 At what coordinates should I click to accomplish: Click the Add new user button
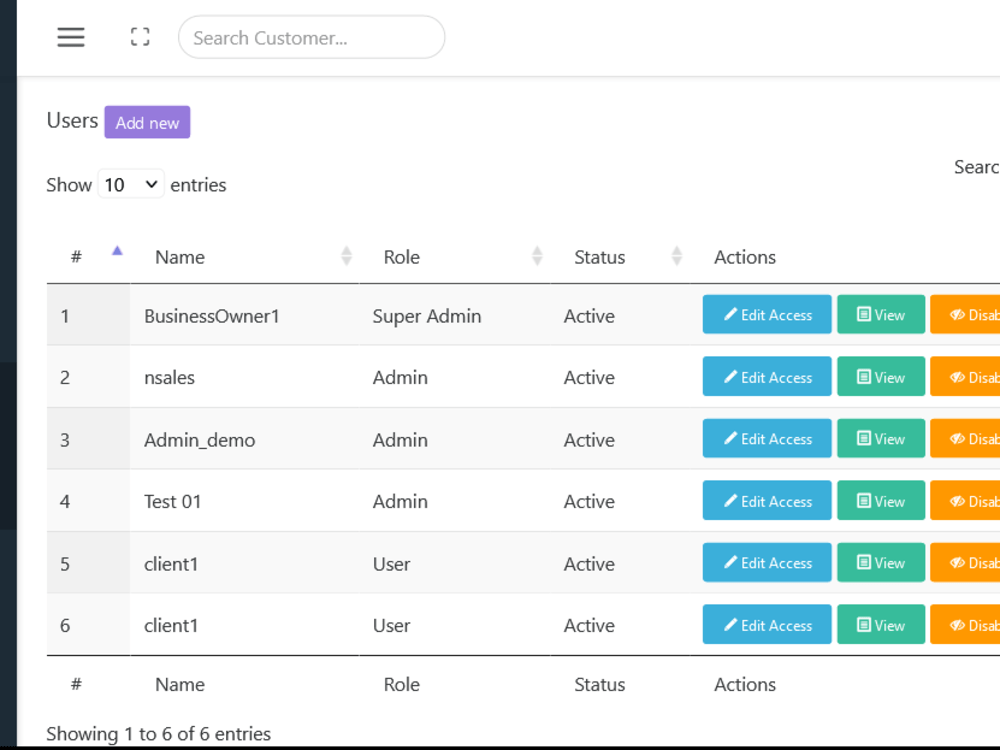(x=147, y=122)
